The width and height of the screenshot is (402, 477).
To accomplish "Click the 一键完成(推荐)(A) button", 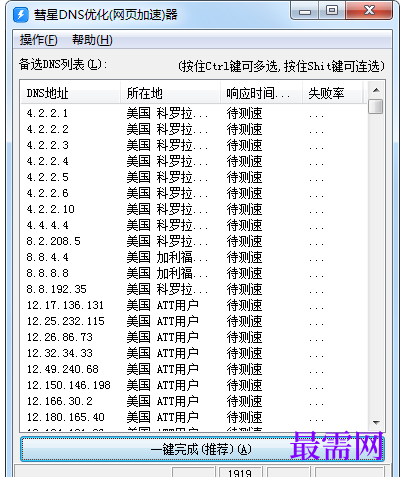I will [x=202, y=449].
